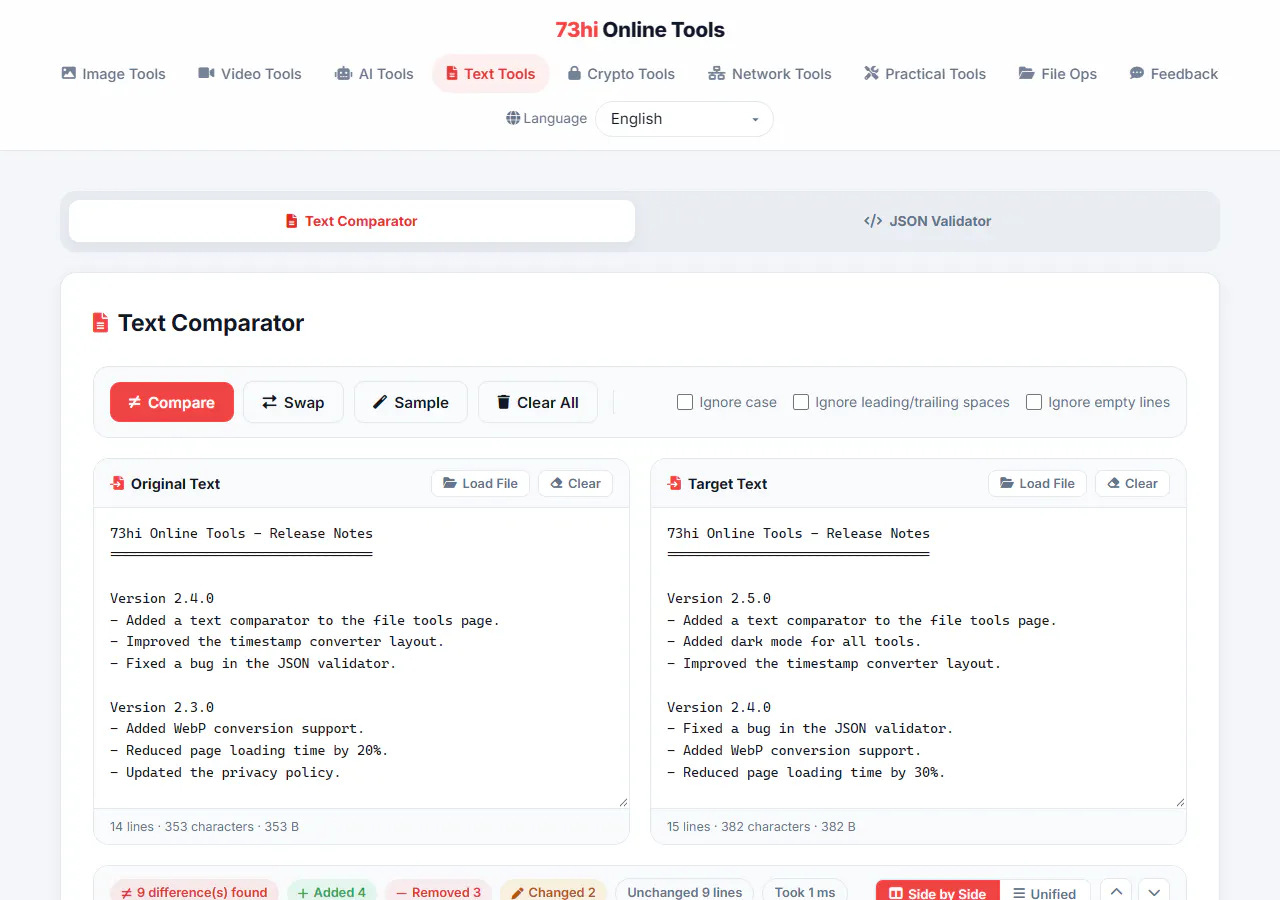Load File into Target Text
Image resolution: width=1280 pixels, height=900 pixels.
tap(1038, 483)
